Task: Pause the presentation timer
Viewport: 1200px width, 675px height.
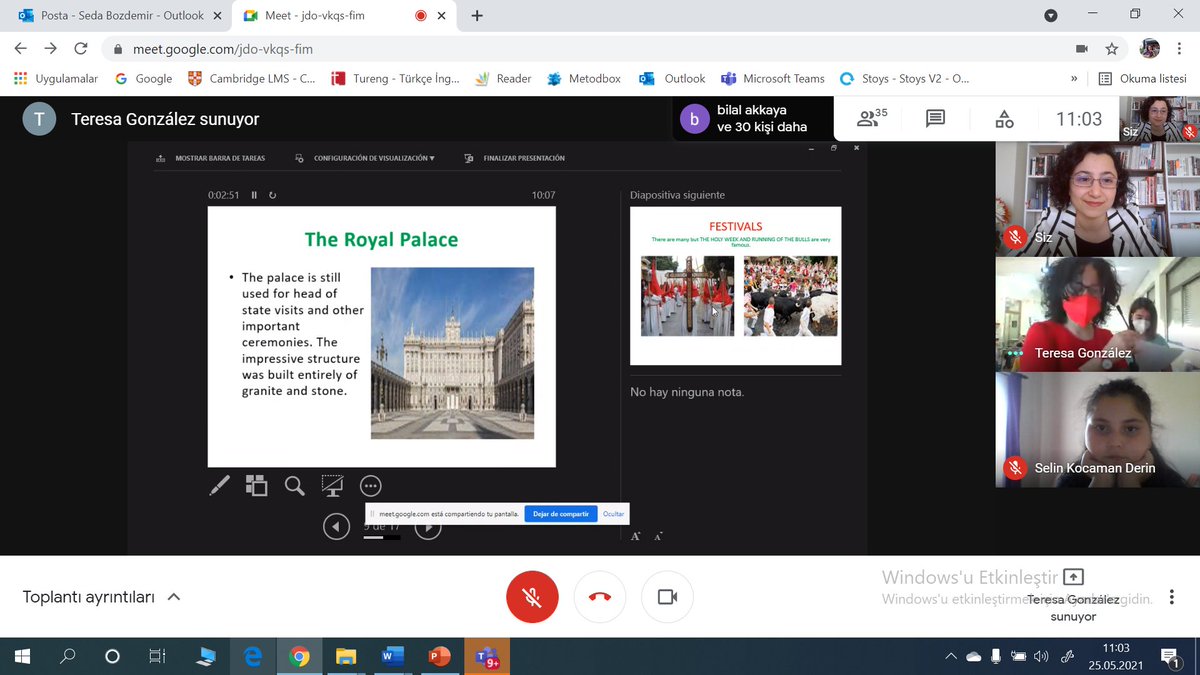Action: coord(255,195)
